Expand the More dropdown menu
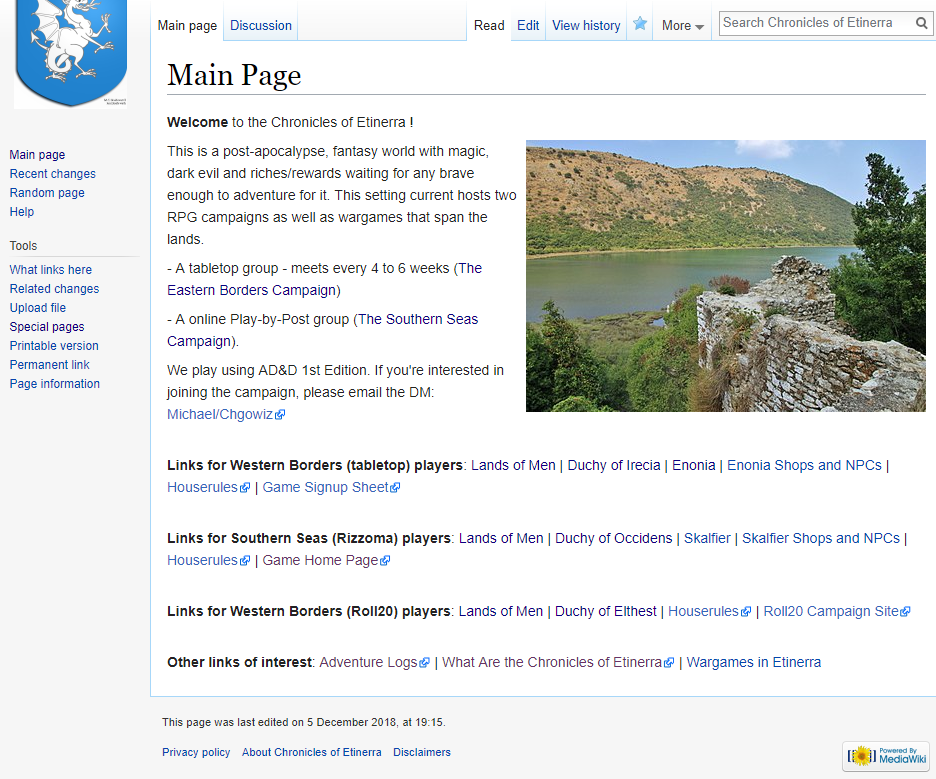936x779 pixels. click(x=682, y=26)
